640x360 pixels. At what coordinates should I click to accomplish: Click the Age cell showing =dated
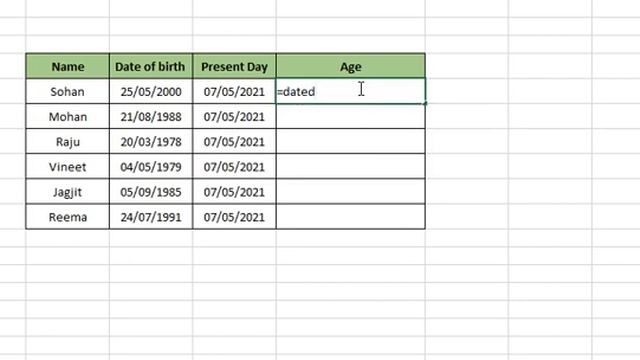click(351, 91)
